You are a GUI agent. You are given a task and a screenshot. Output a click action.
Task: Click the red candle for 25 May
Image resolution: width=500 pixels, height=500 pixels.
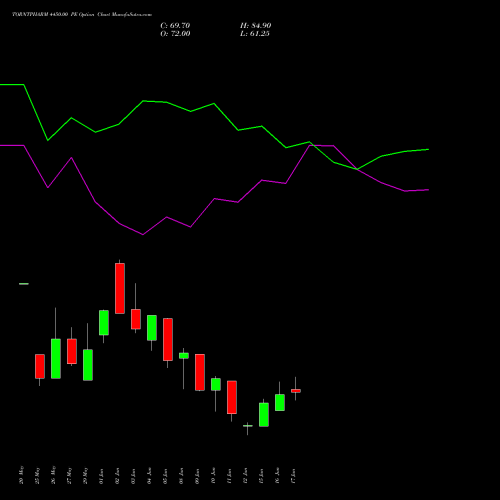tap(40, 366)
